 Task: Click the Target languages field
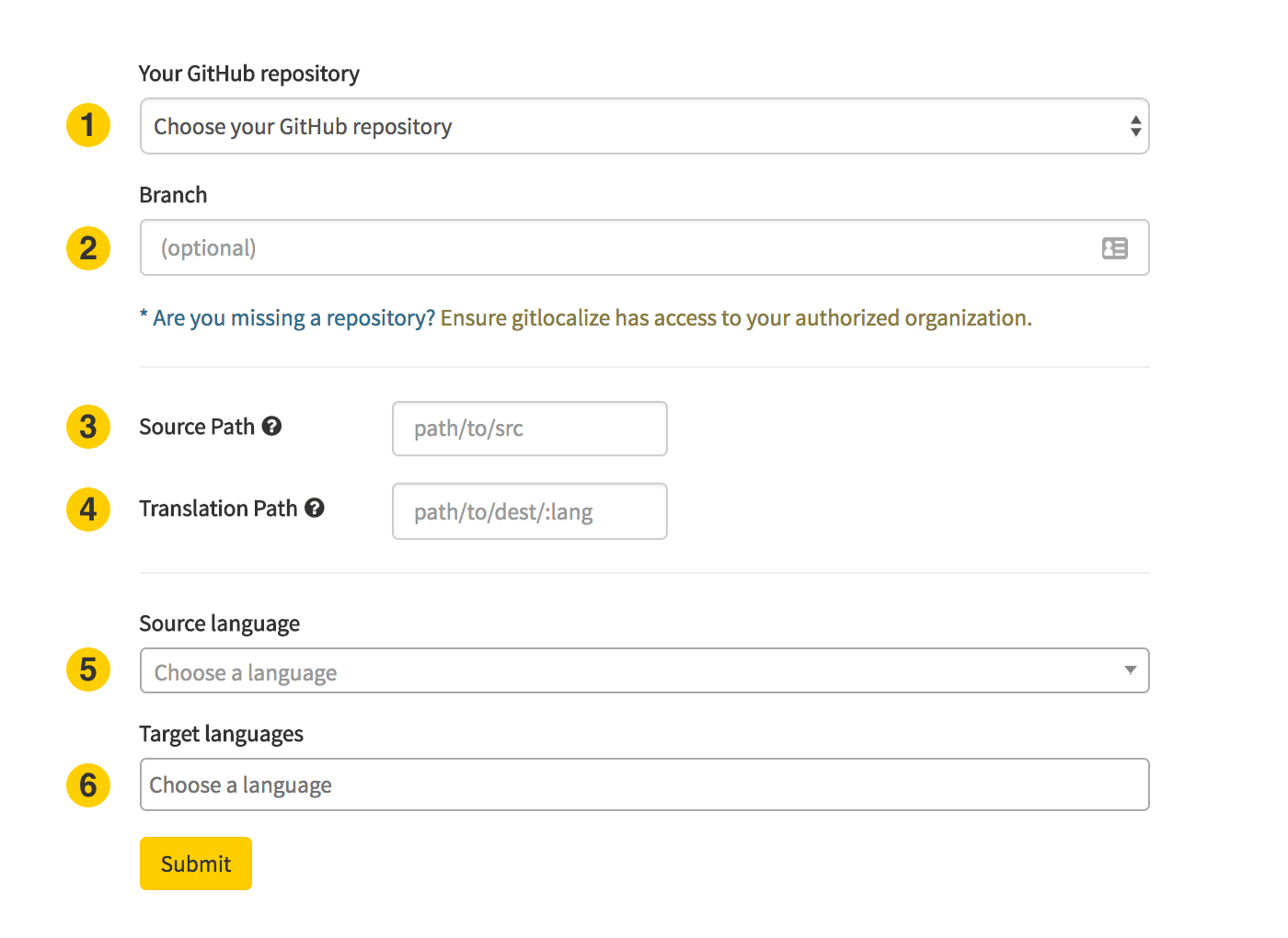644,784
